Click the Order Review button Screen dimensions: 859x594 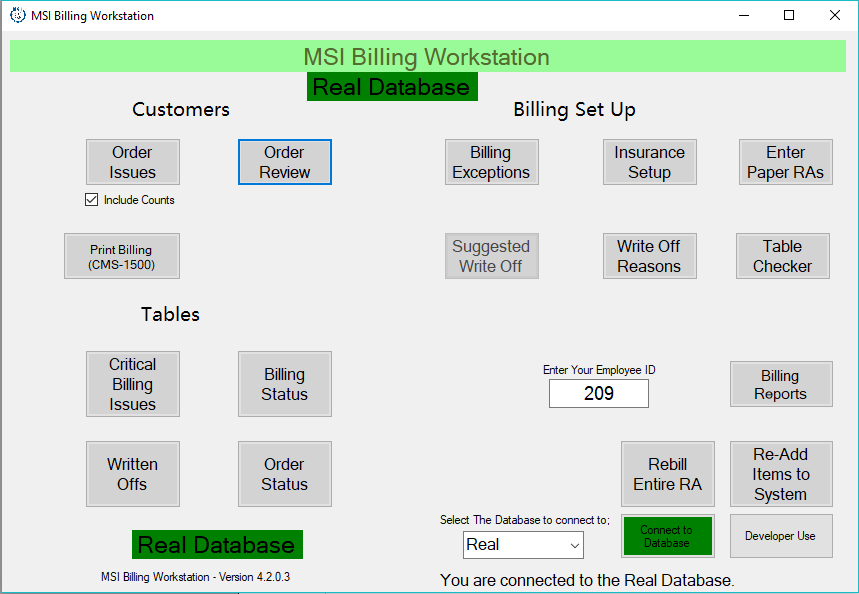(x=284, y=162)
